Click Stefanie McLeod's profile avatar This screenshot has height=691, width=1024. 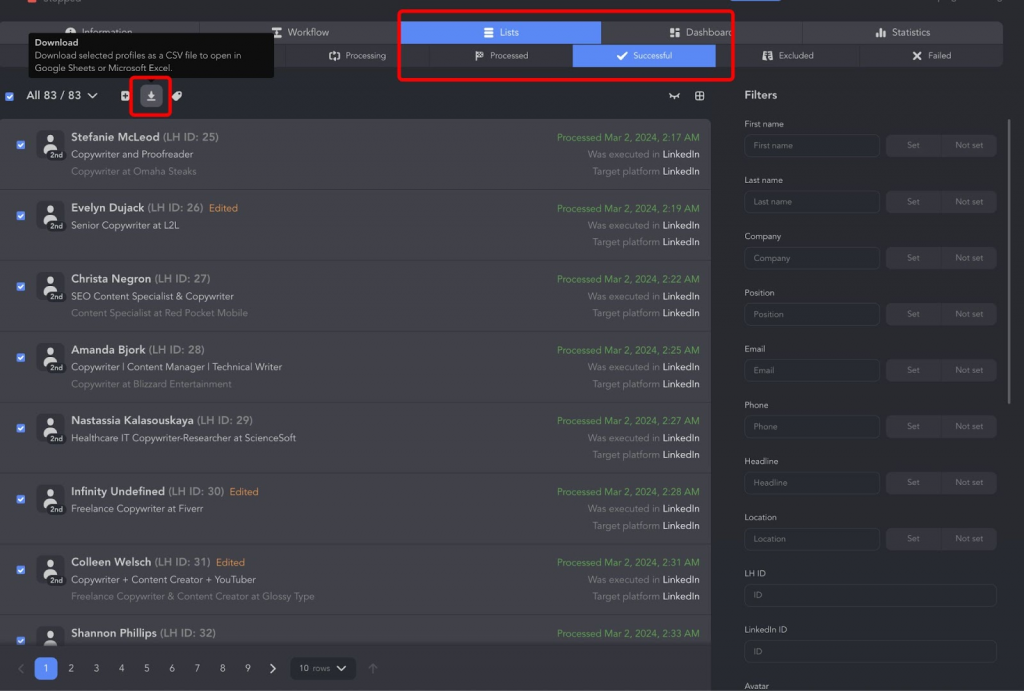tap(51, 145)
